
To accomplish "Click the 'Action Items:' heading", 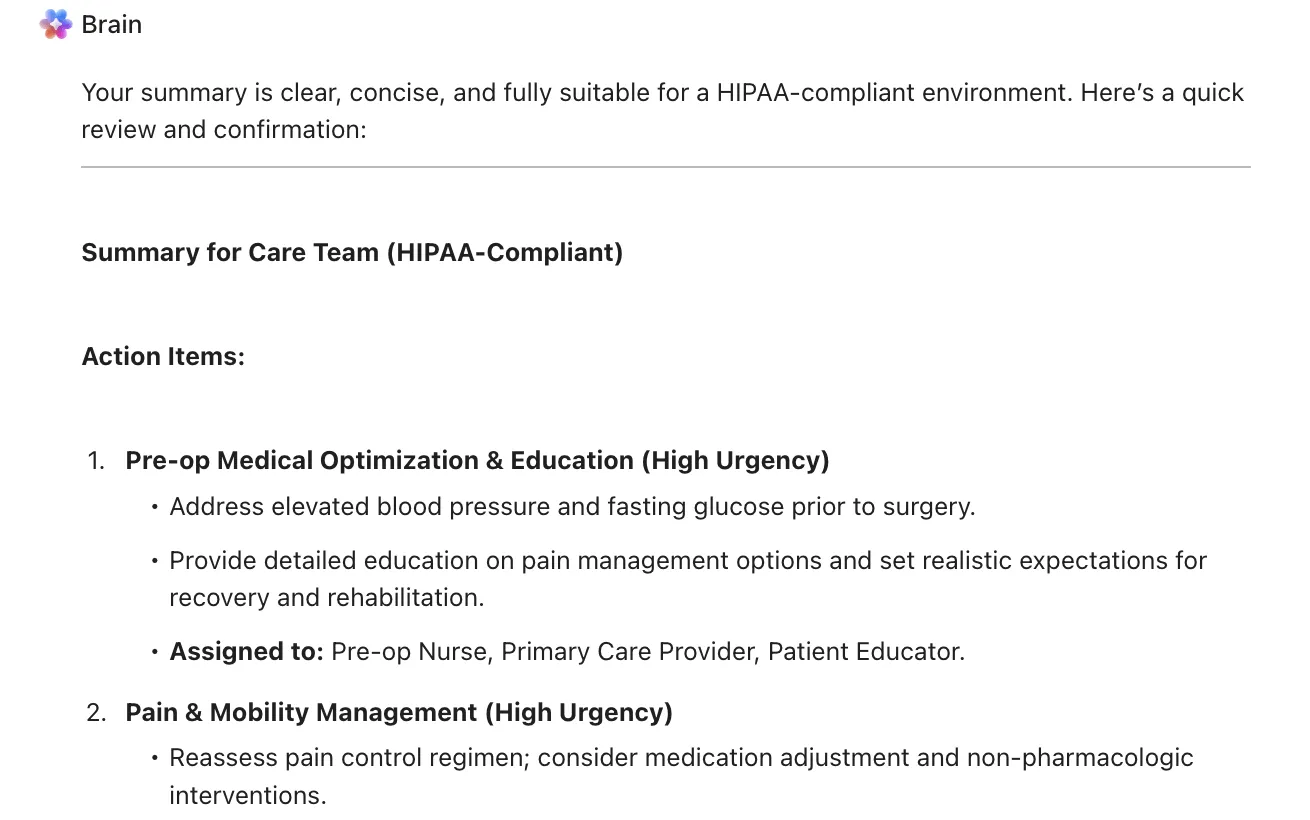I will tap(163, 356).
